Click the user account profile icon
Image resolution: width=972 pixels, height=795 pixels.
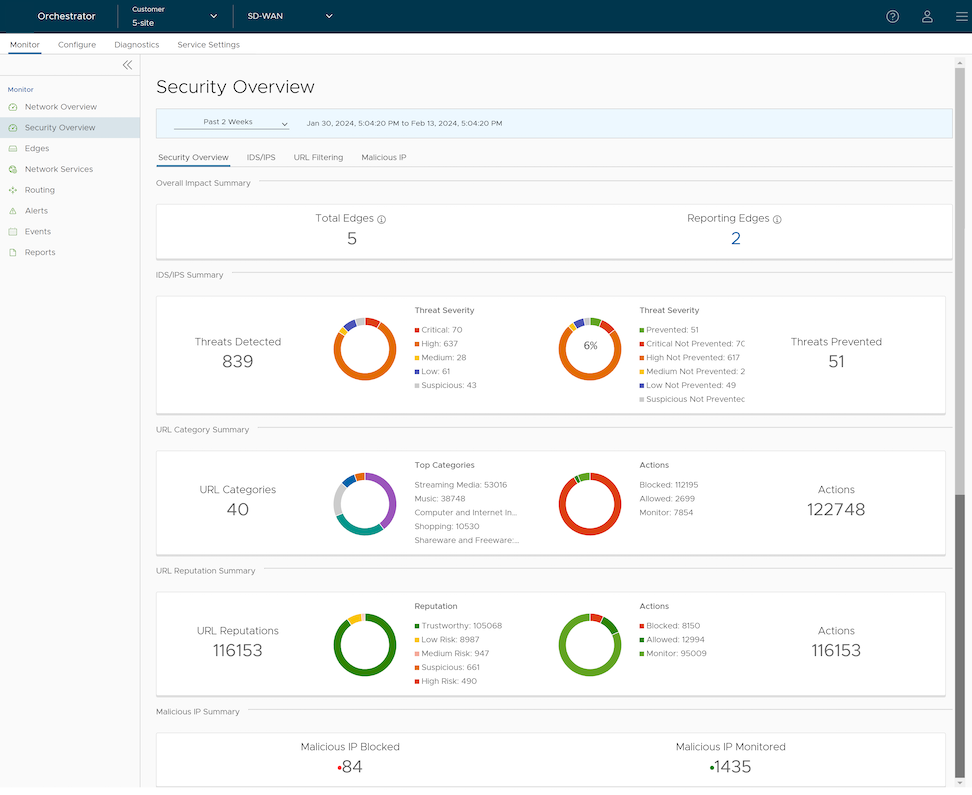click(927, 16)
